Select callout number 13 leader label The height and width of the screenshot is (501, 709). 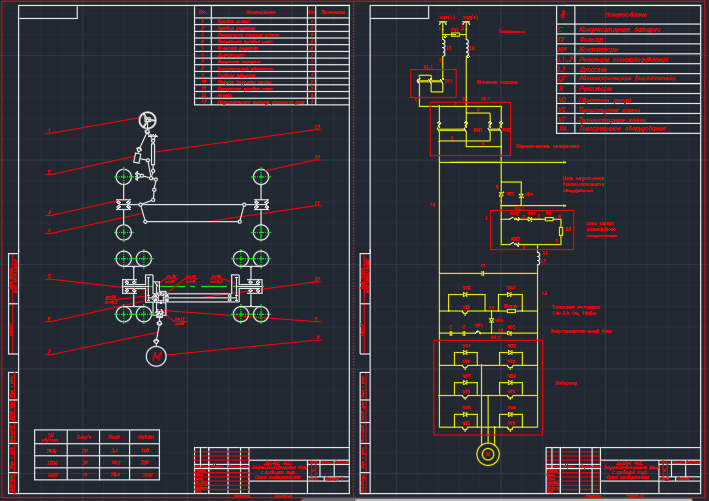point(317,128)
